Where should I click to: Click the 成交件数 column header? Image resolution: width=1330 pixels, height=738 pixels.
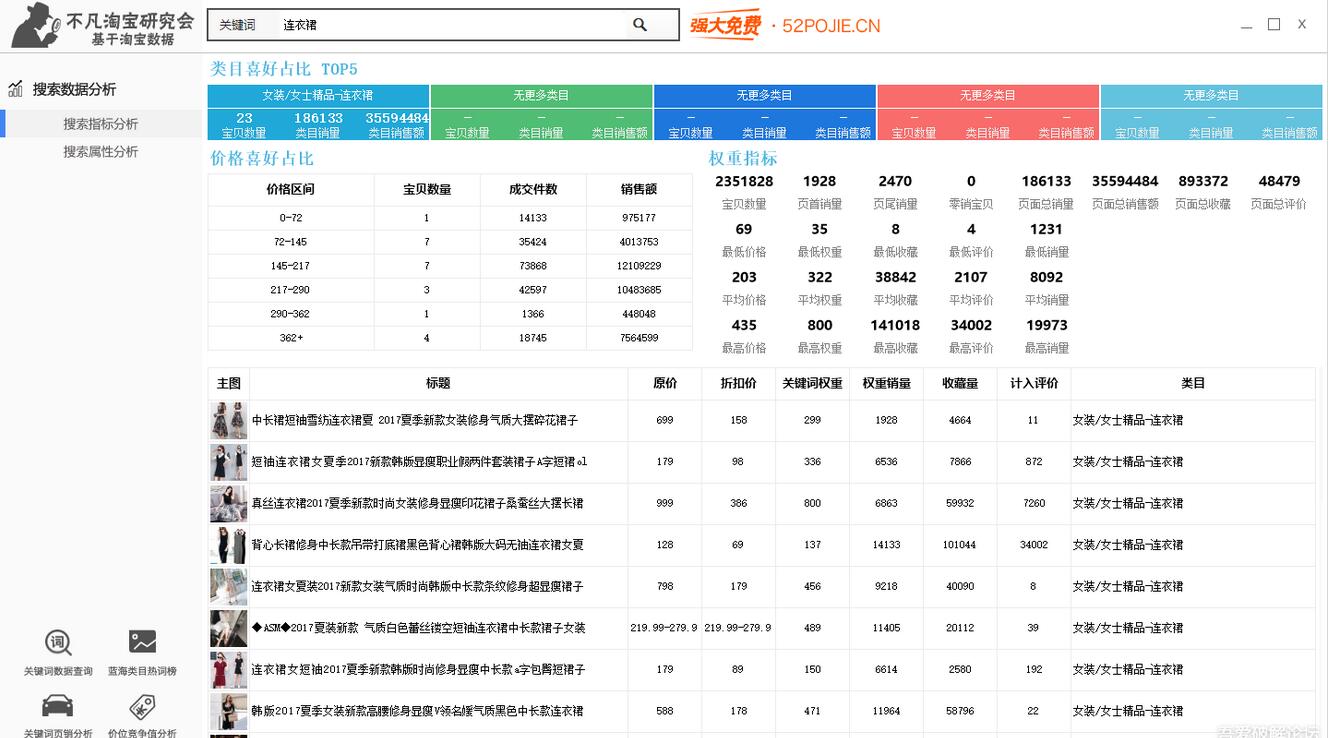point(533,189)
